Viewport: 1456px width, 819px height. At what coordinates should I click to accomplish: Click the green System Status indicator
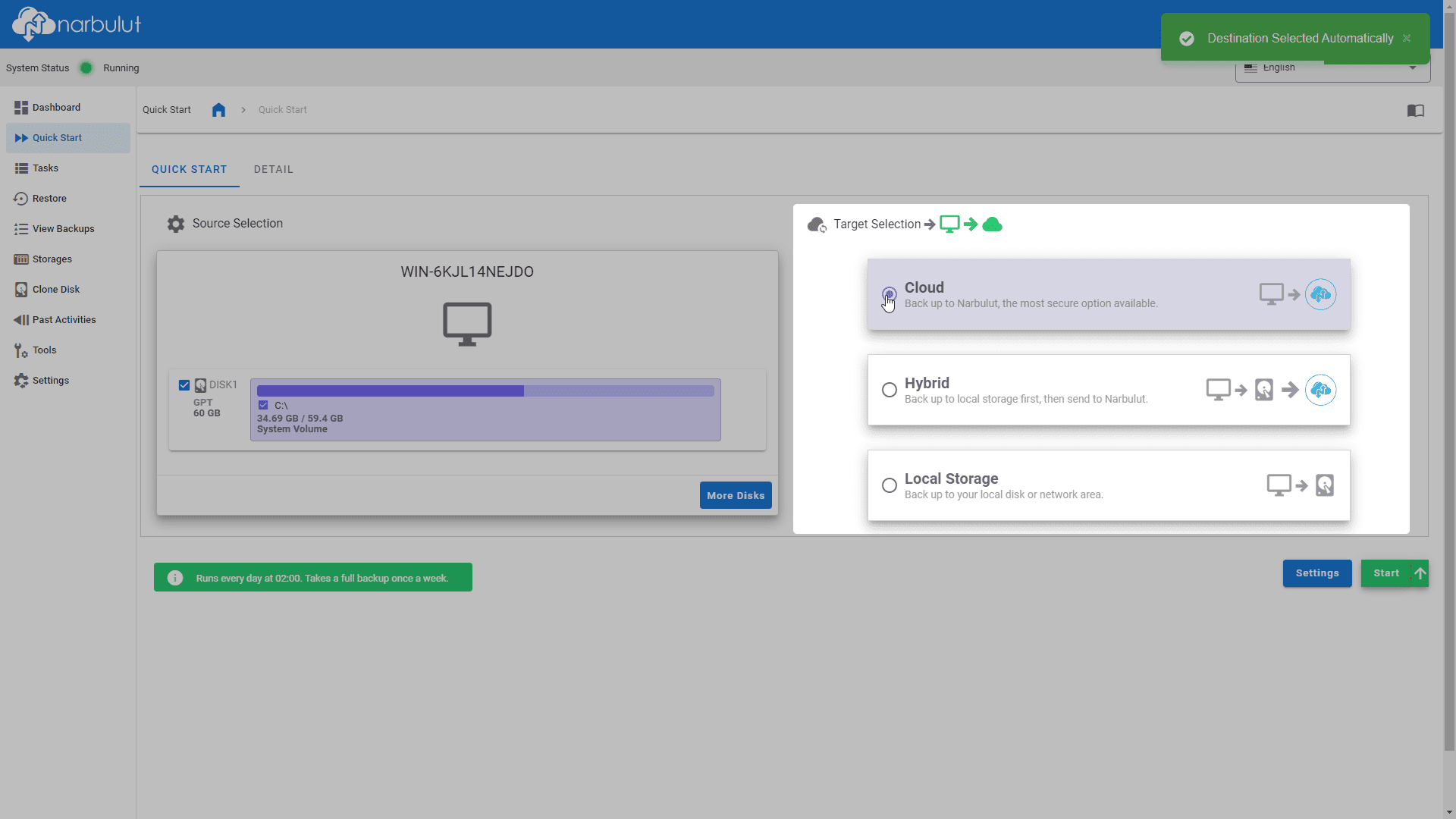click(x=86, y=68)
